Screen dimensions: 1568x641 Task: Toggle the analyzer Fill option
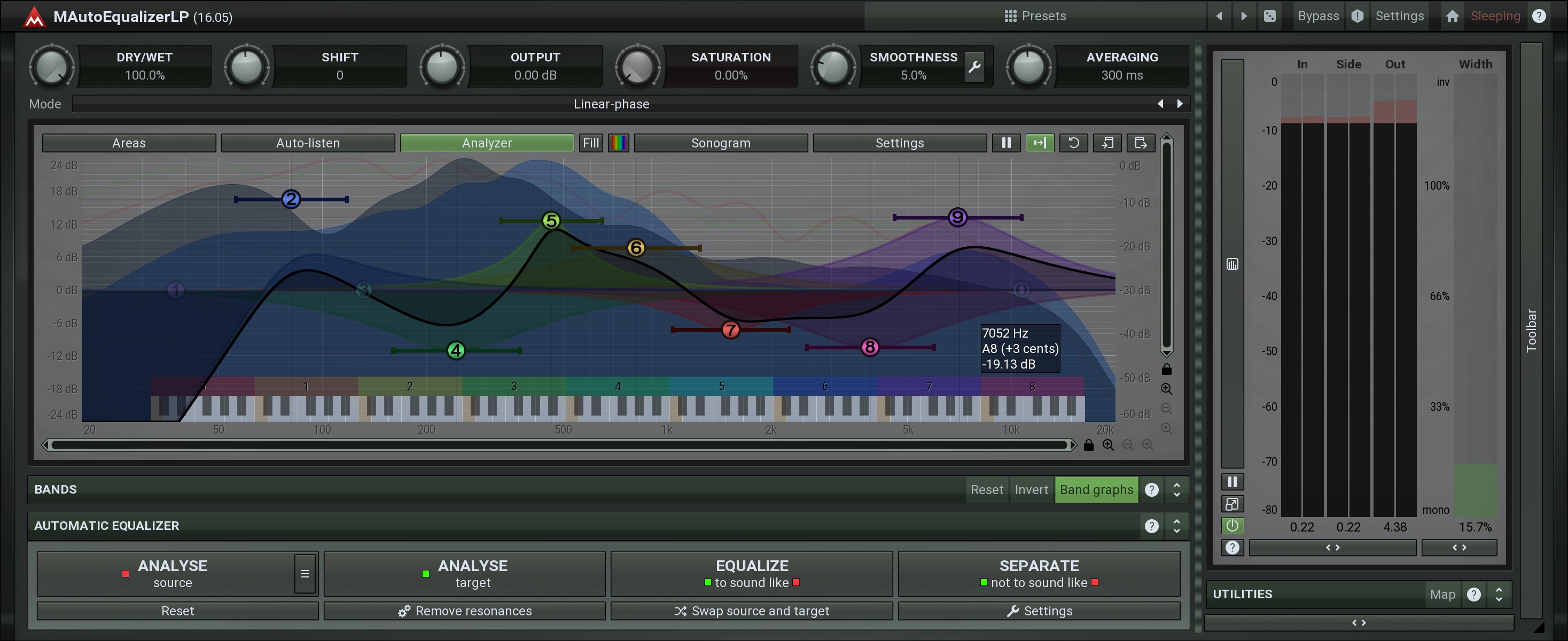(x=591, y=143)
